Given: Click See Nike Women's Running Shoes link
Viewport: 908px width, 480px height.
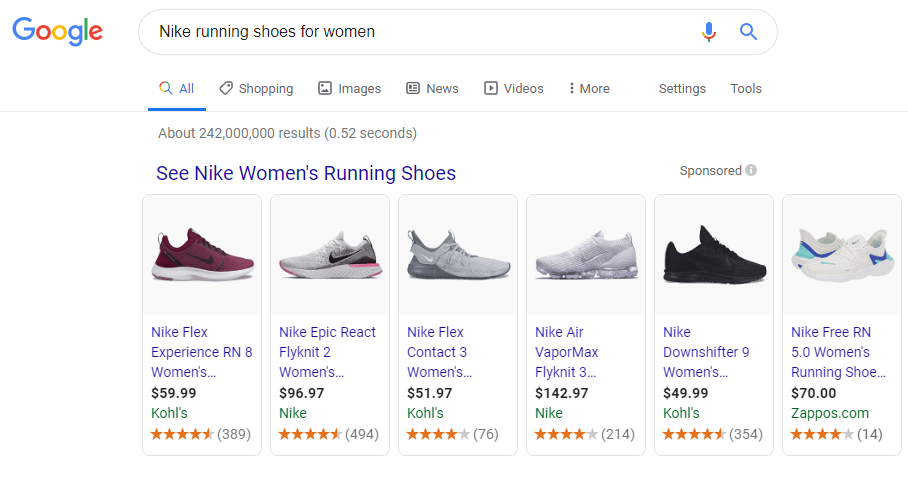Looking at the screenshot, I should click(306, 173).
